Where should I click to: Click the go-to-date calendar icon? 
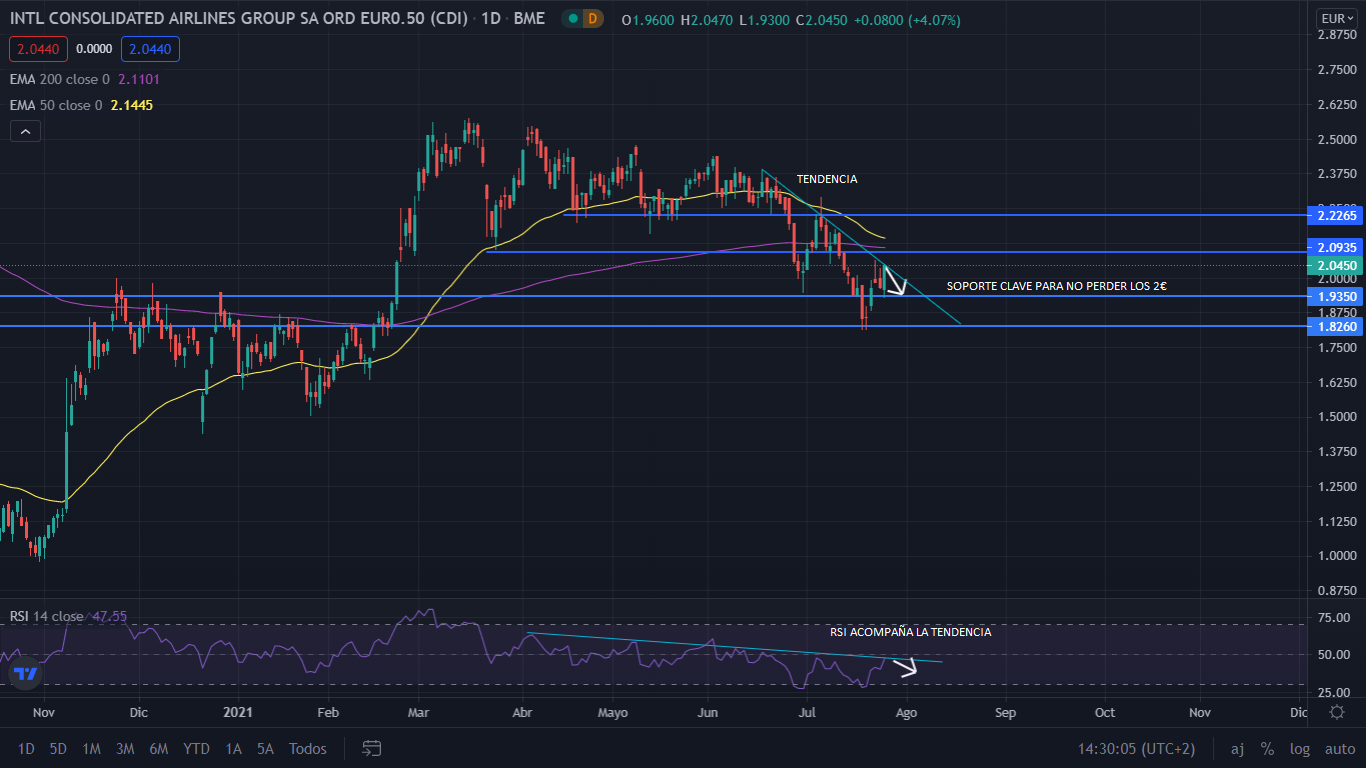click(371, 748)
